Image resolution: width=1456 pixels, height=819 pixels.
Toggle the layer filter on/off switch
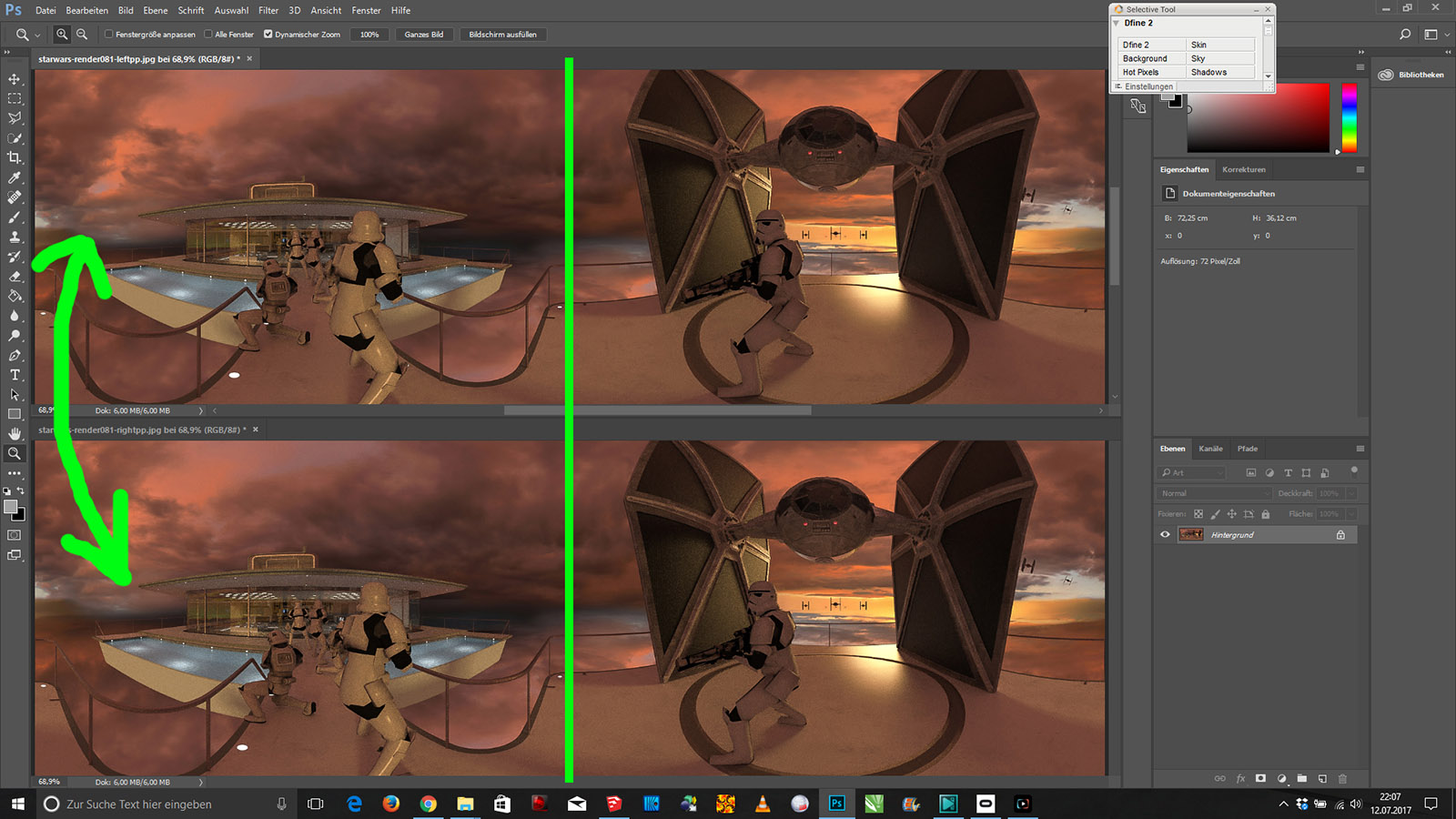(1354, 471)
